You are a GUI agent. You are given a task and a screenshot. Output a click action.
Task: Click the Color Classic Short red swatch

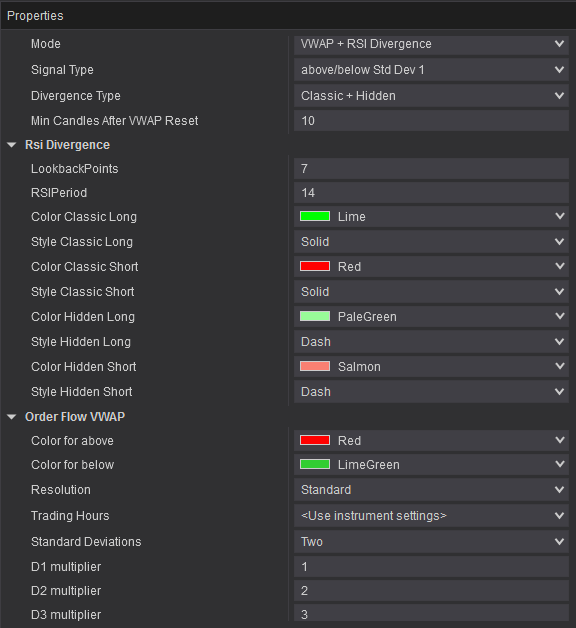click(315, 266)
